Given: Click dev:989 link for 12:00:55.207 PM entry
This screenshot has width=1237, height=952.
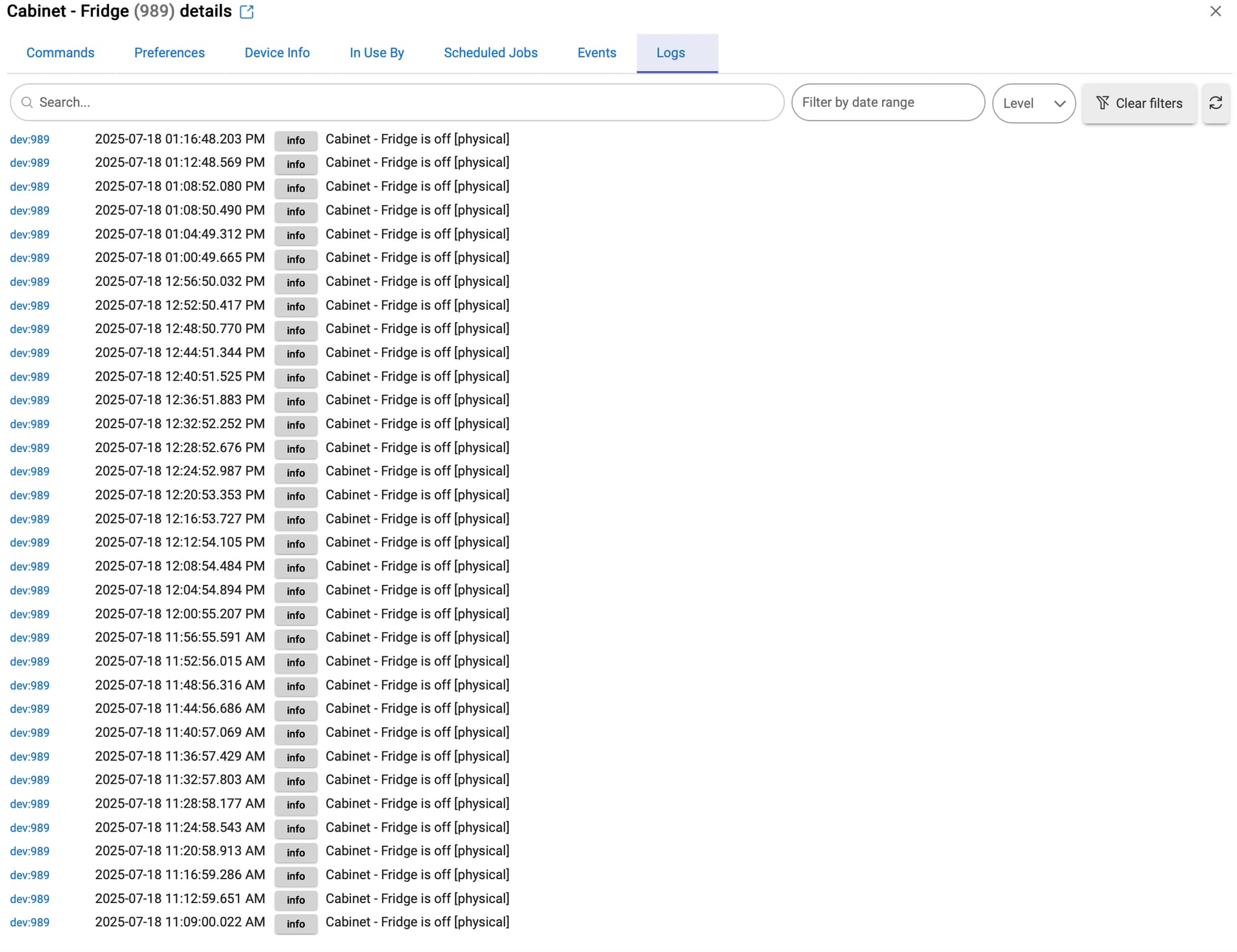Looking at the screenshot, I should point(30,614).
